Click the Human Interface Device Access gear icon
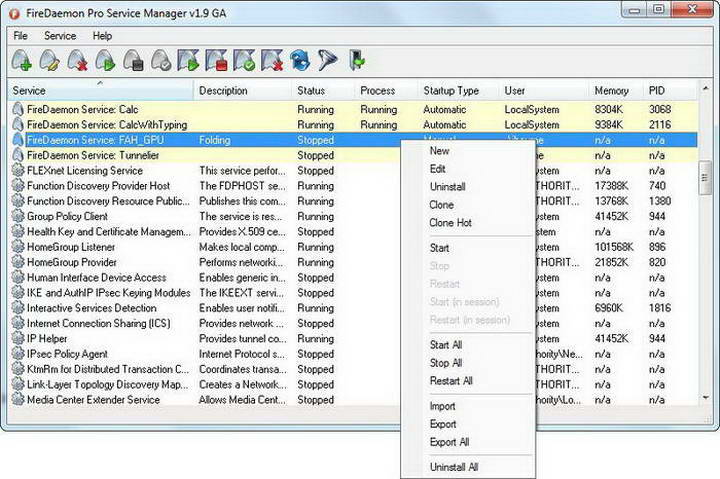Screen dimensions: 720x479 (x=18, y=277)
